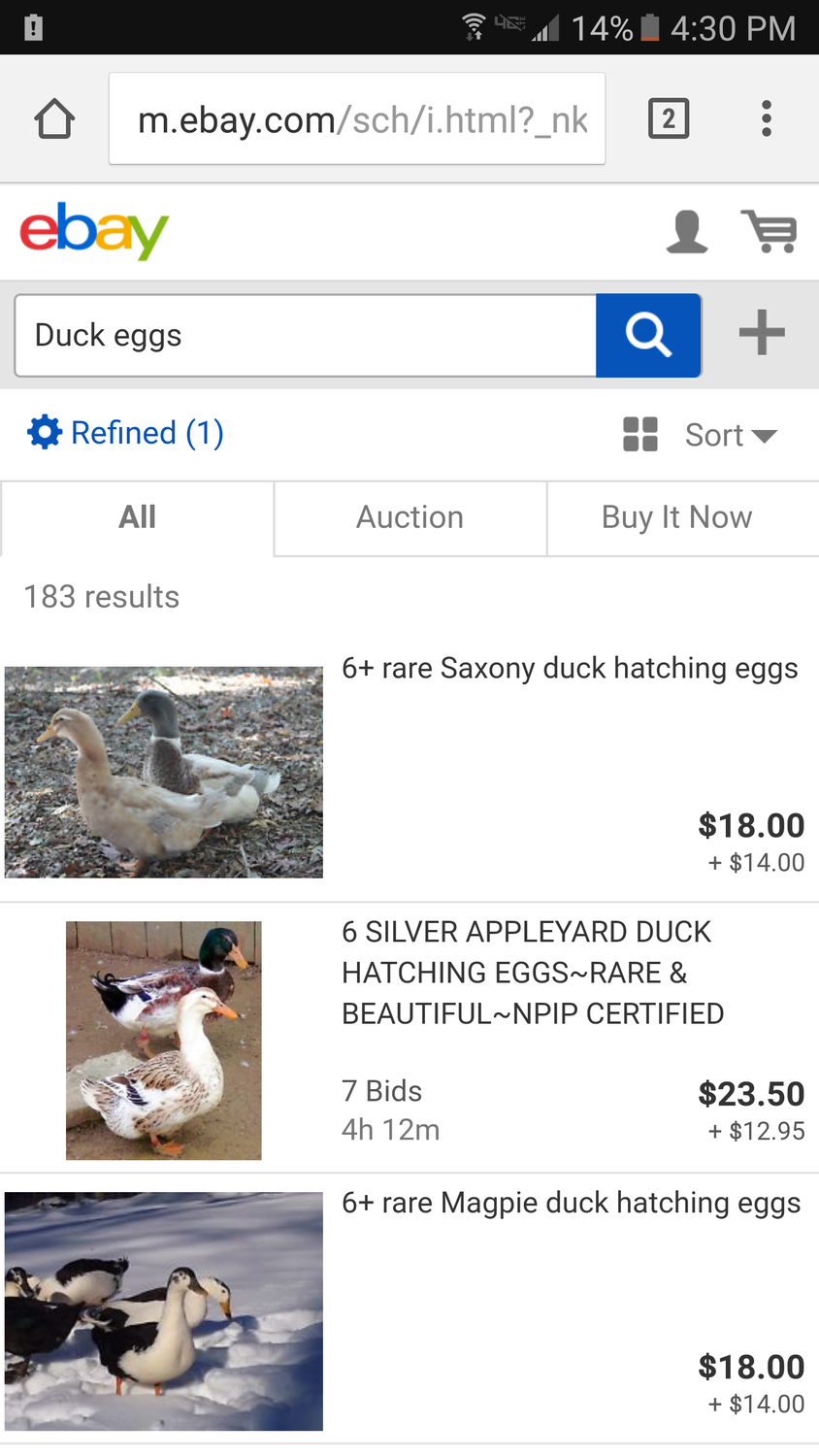Open the browser tabs counter
Image resolution: width=819 pixels, height=1456 pixels.
[x=668, y=119]
